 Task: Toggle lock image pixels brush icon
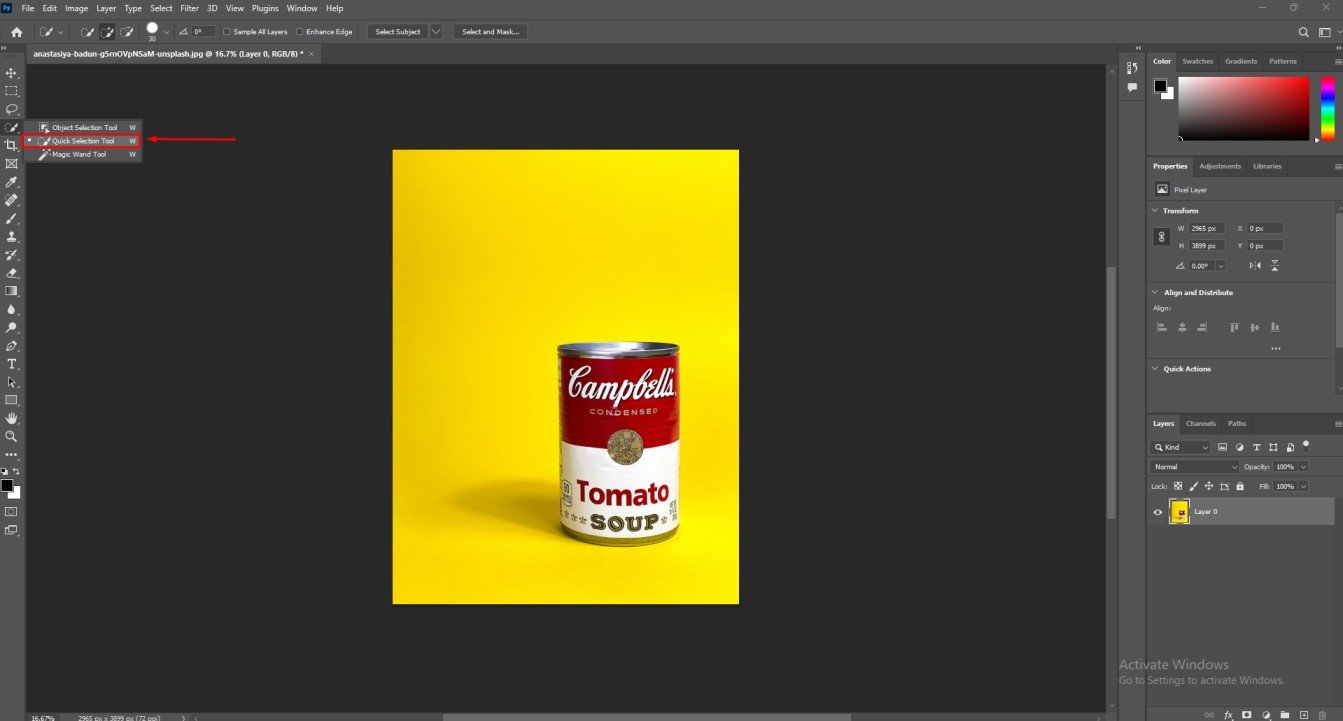tap(1194, 486)
